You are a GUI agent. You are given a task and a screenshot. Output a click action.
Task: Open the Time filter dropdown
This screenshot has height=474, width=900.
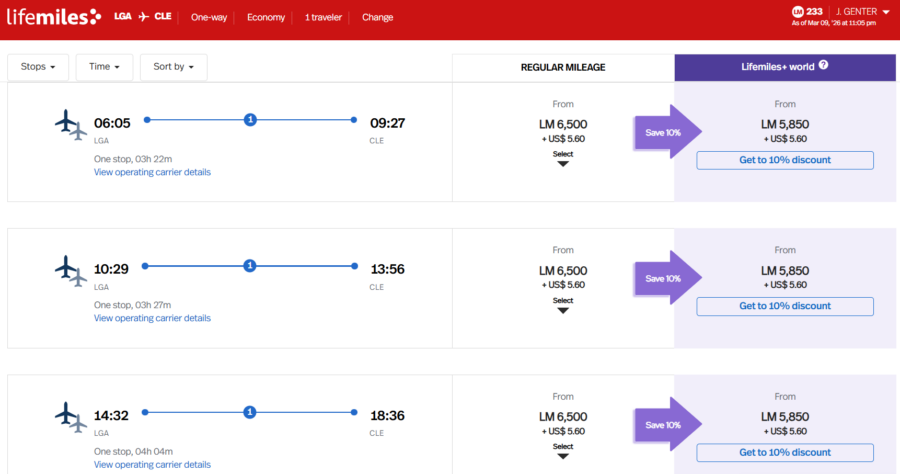tap(104, 67)
